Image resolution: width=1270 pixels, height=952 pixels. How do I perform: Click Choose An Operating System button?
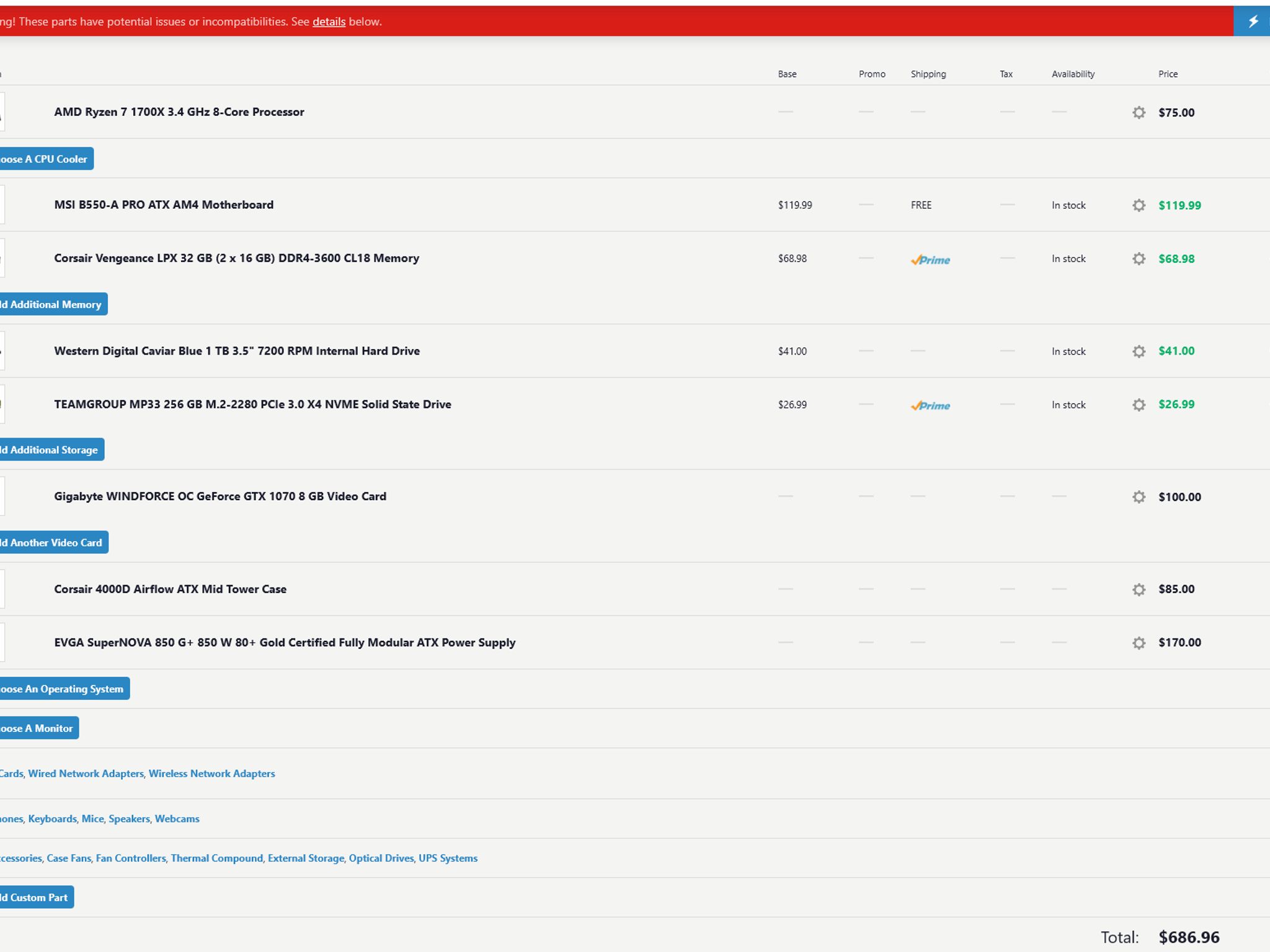[x=64, y=689]
